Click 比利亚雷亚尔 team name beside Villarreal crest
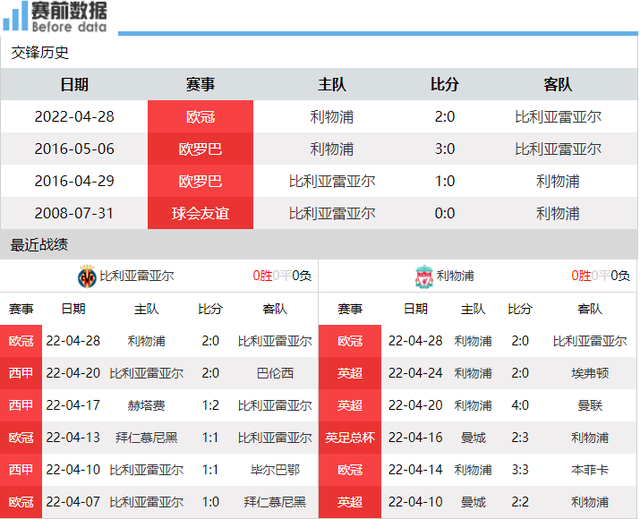The width and height of the screenshot is (640, 519). tap(137, 276)
